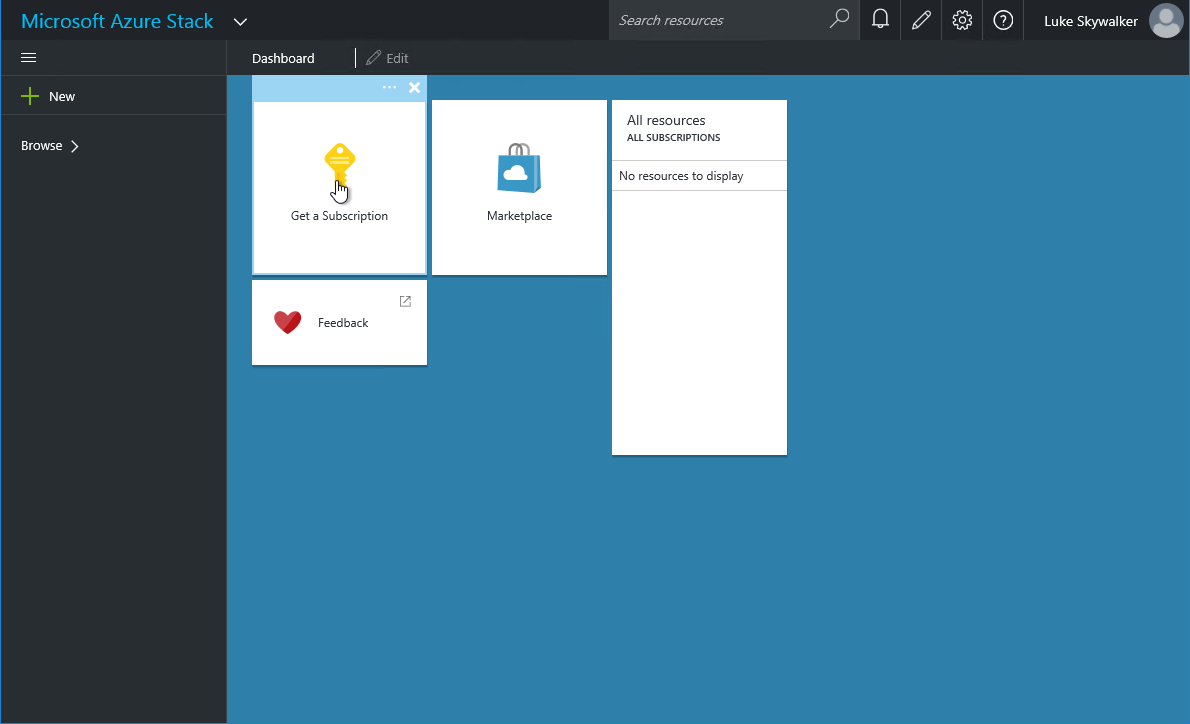Open the Feedback tile label
Viewport: 1190px width, 724px height.
pos(343,323)
